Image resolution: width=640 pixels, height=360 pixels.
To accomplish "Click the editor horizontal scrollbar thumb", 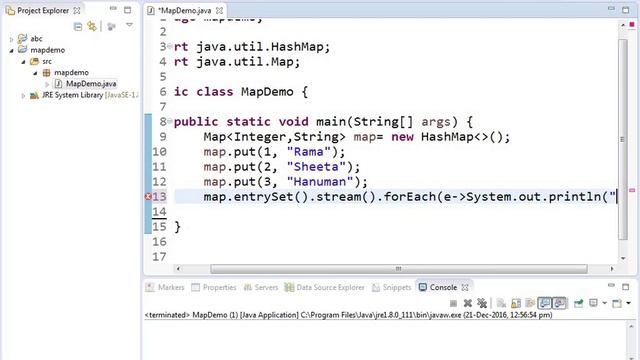I will [399, 269].
